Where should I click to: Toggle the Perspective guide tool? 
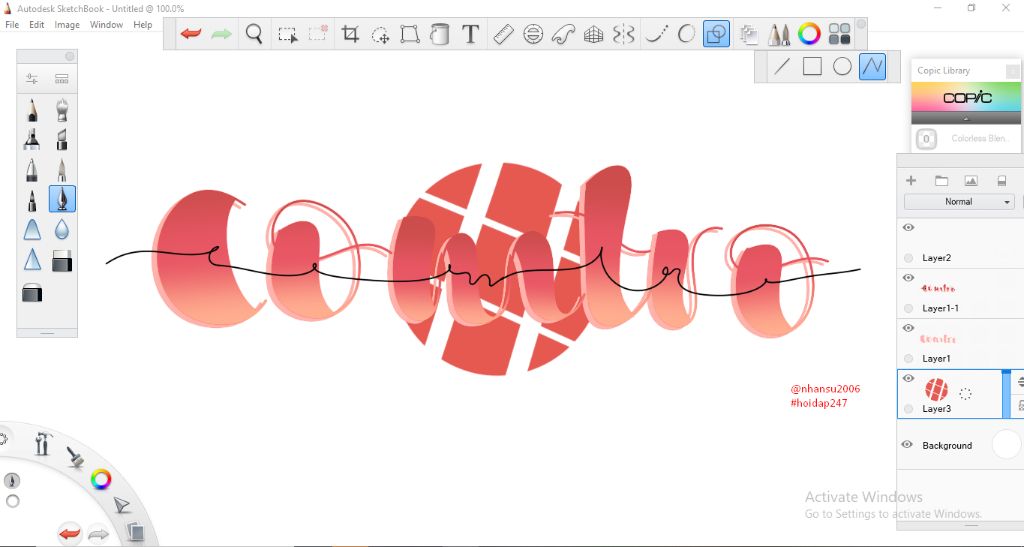pyautogui.click(x=594, y=34)
